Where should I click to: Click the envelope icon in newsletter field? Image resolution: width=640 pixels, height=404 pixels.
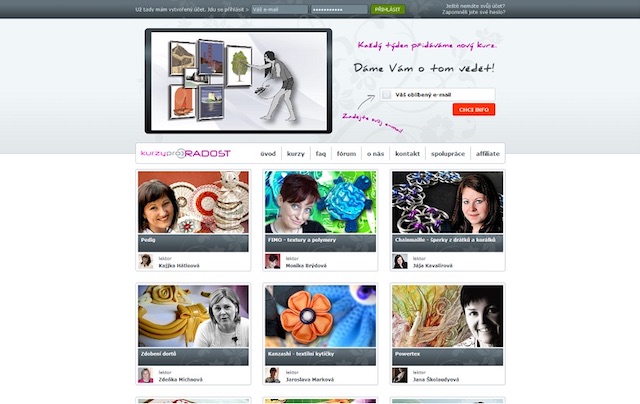pos(387,95)
